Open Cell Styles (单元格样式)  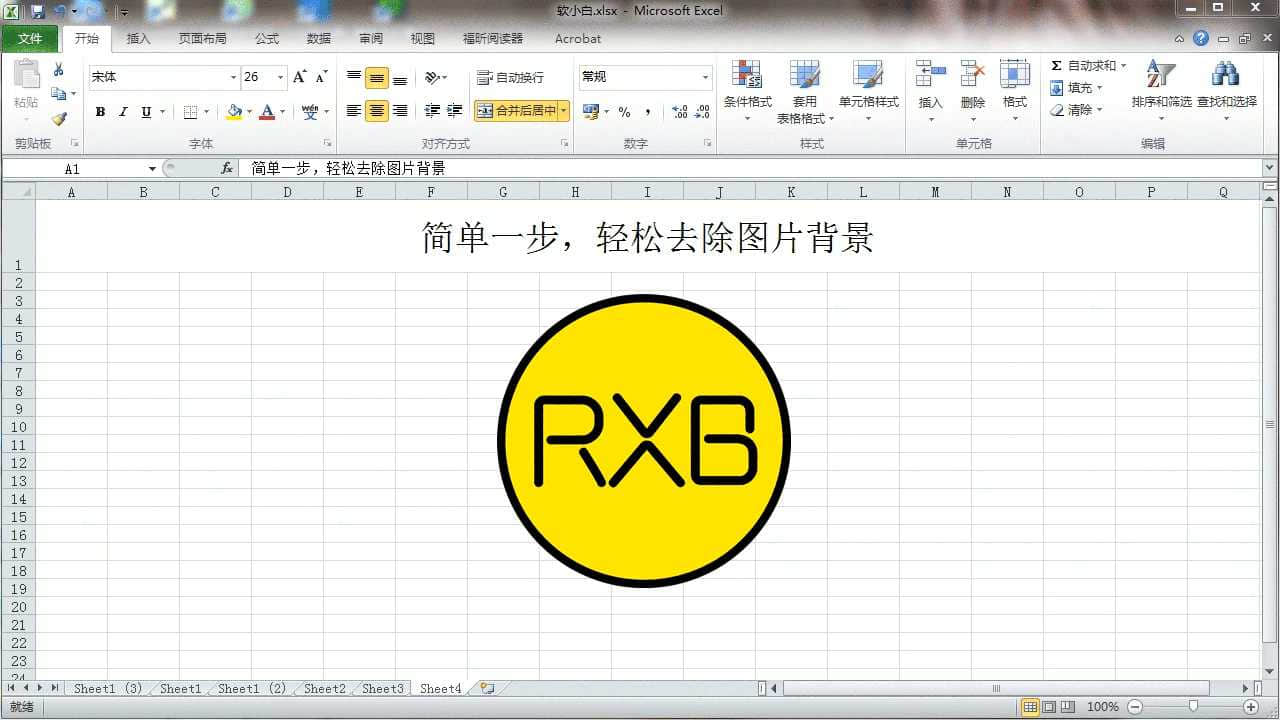(868, 91)
